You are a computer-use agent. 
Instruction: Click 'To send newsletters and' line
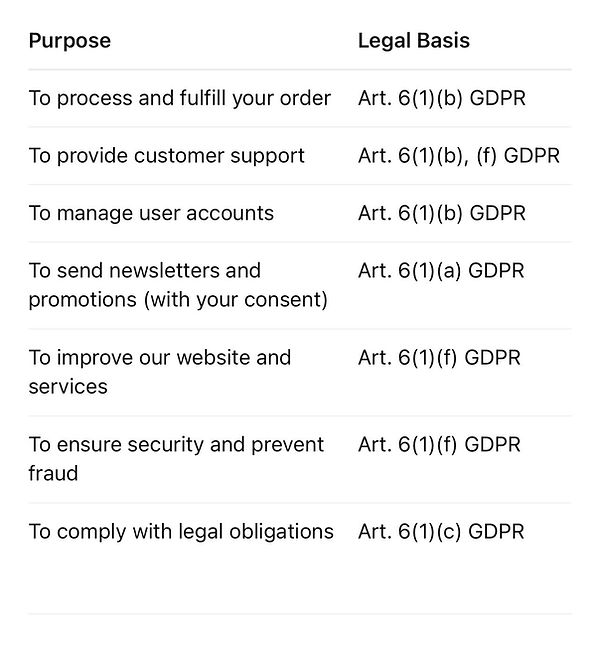(144, 271)
